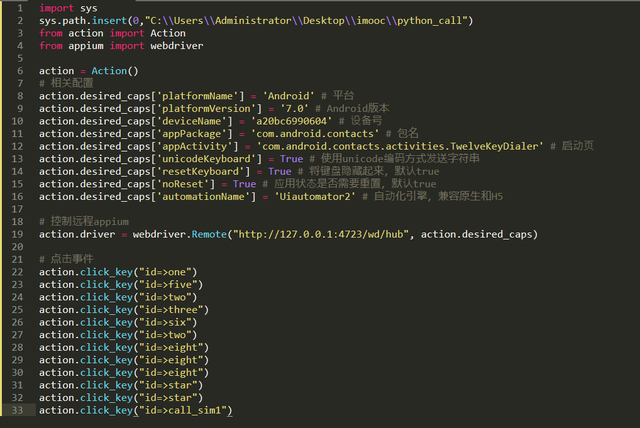Select gutter line number 17
The image size is (640, 428).
17,209
